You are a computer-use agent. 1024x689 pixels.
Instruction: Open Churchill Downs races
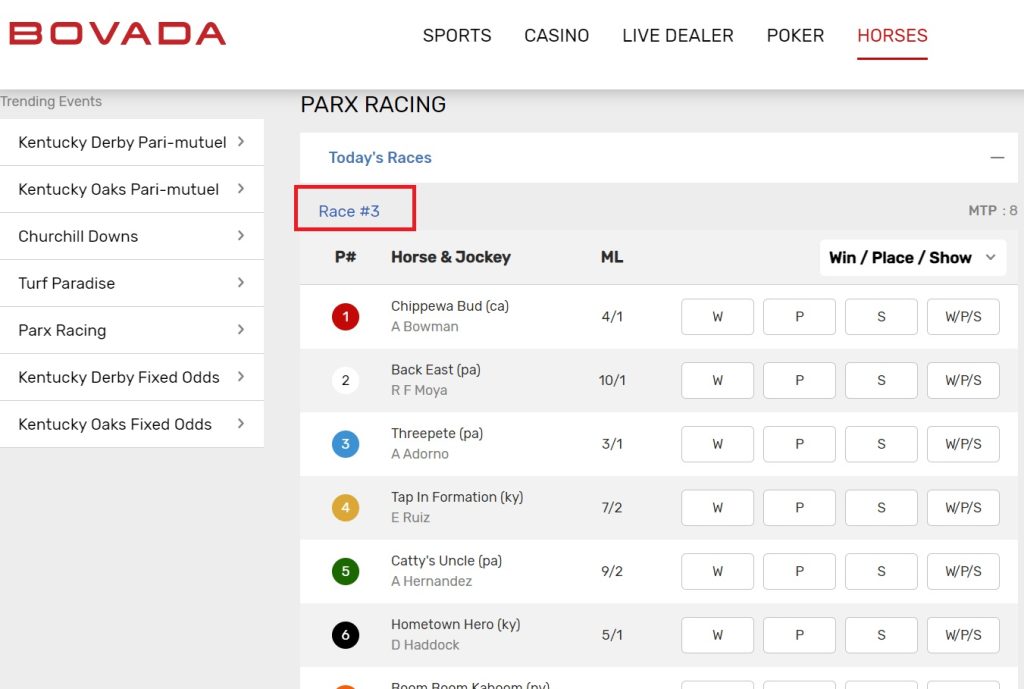pyautogui.click(x=132, y=236)
